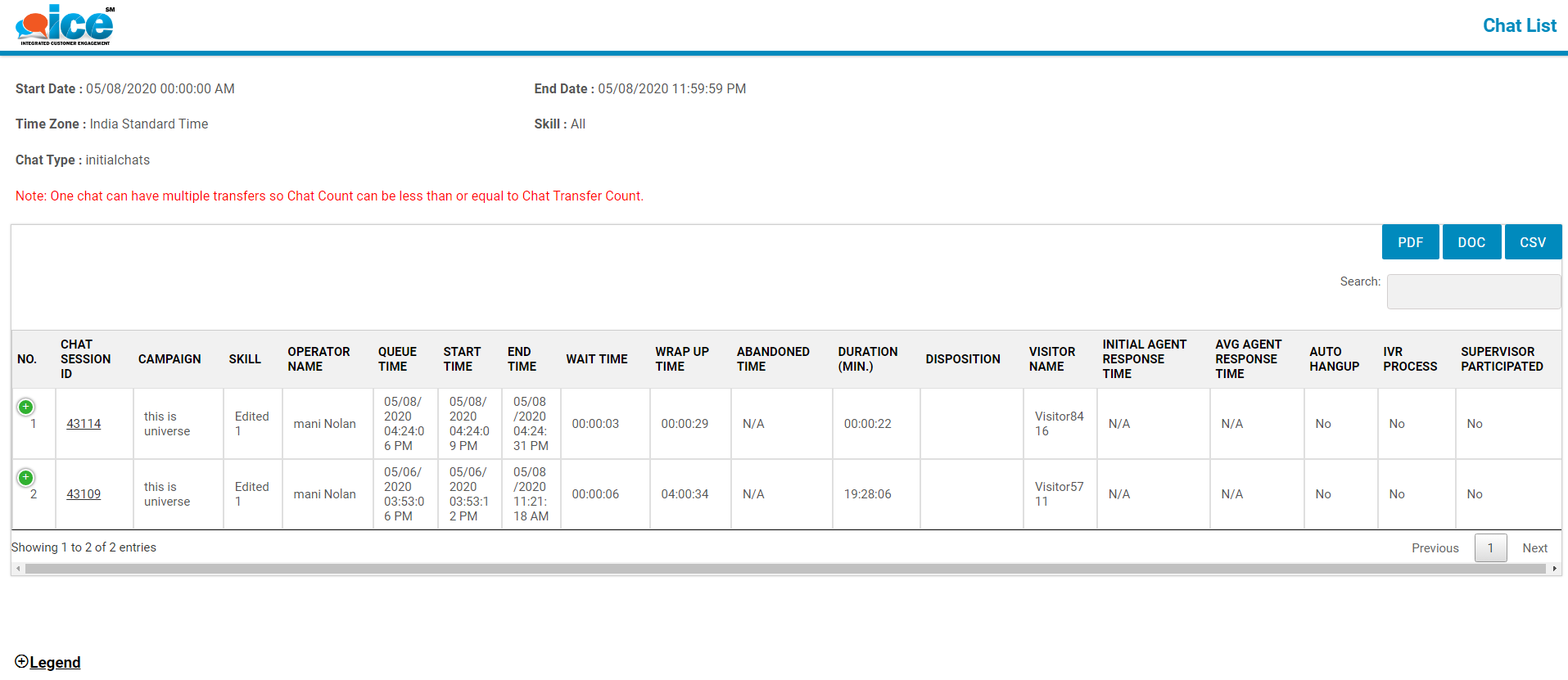Viewport: 1568px width, 680px height.
Task: Sort by Duration (Min.) column header
Action: (867, 359)
